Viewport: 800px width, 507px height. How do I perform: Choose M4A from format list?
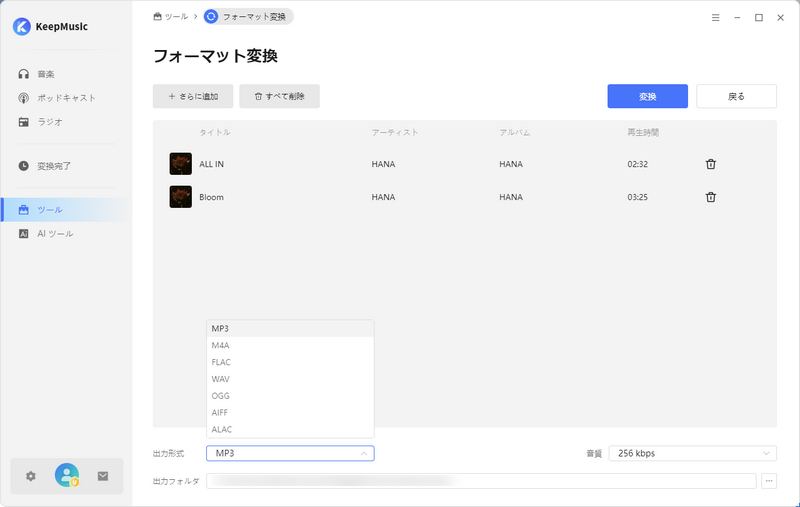coord(290,345)
